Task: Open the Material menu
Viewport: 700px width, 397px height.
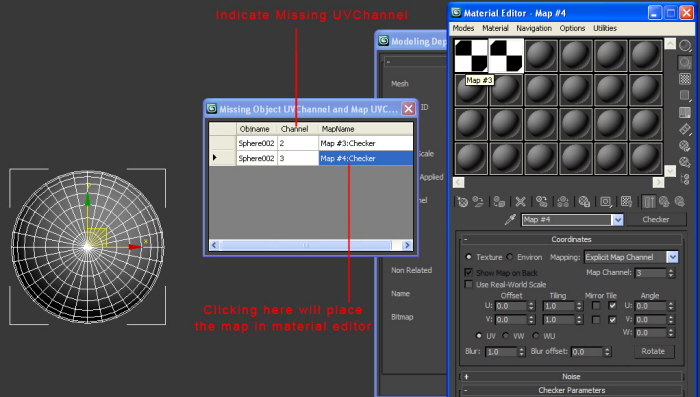Action: pos(495,28)
